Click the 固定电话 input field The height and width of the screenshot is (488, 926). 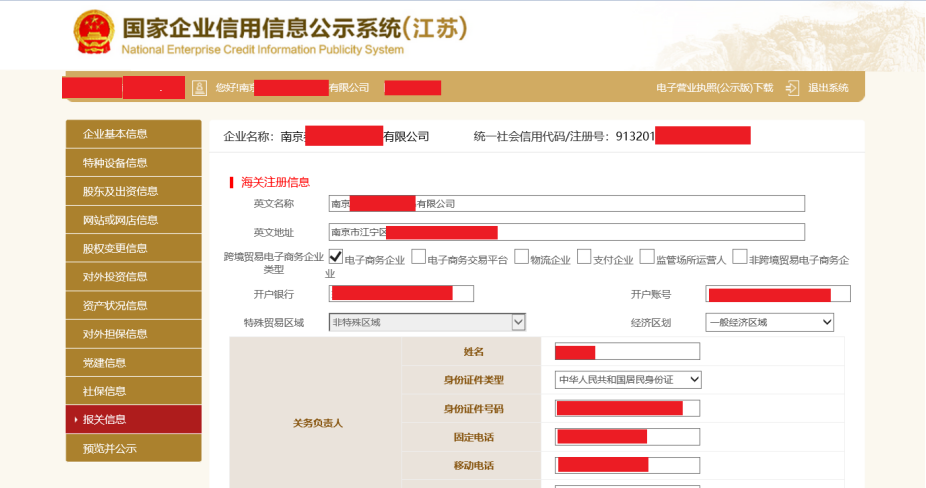tap(627, 437)
